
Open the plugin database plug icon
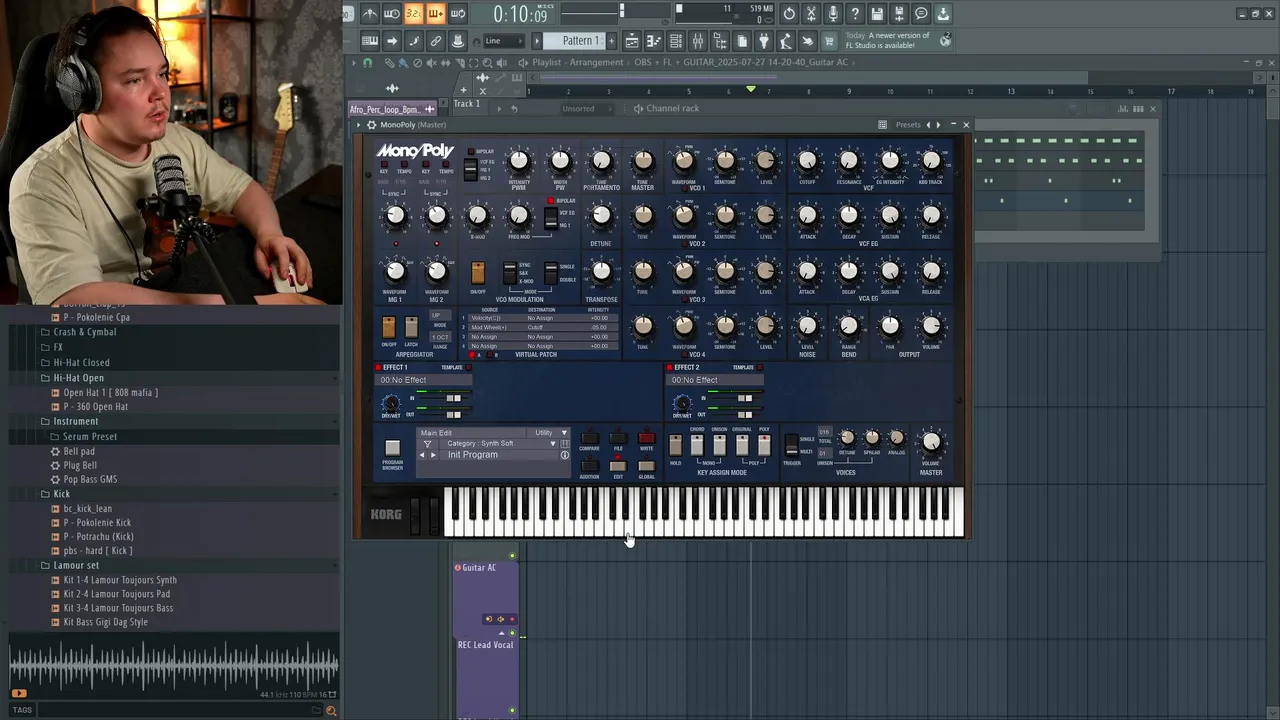click(764, 41)
